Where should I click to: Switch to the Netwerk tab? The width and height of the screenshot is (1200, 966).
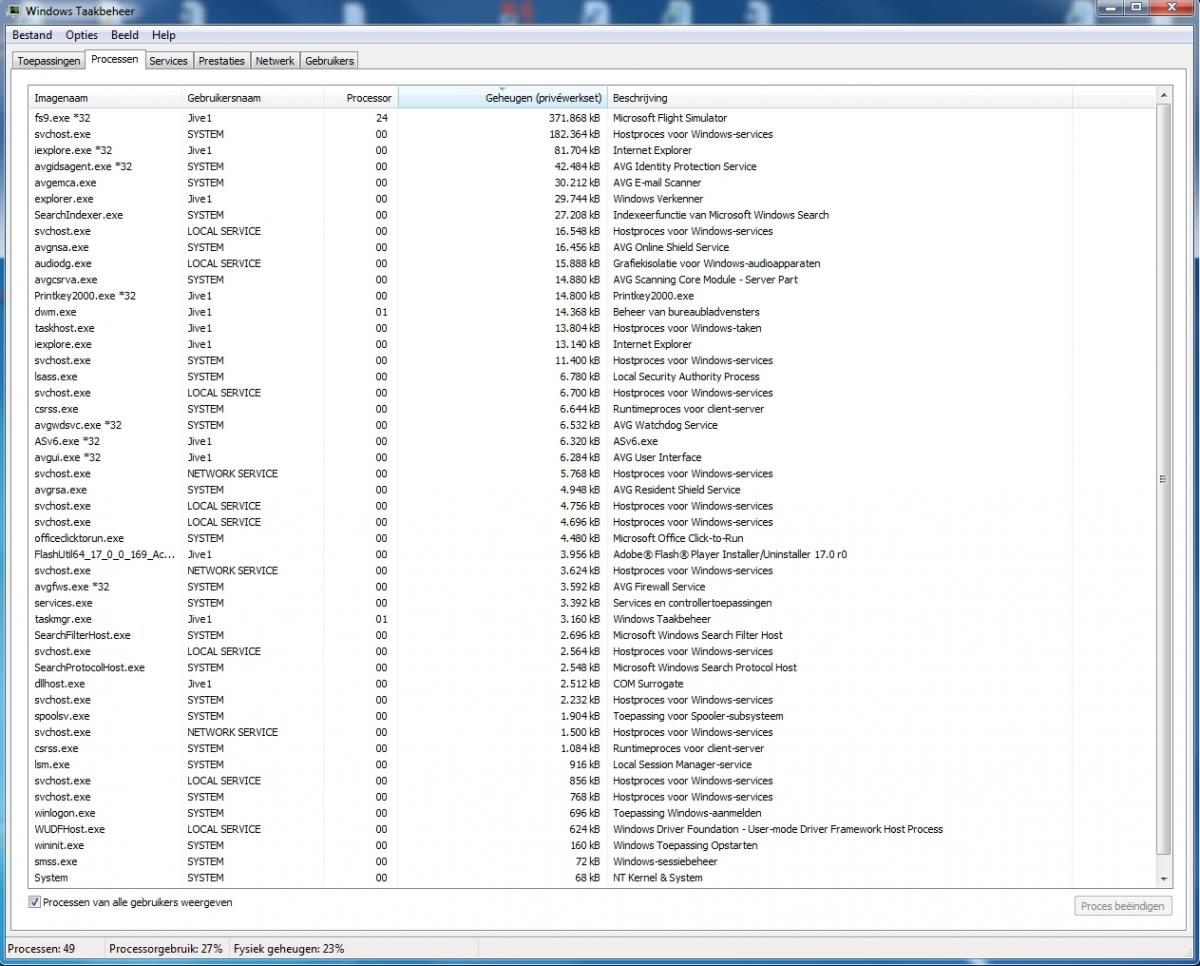[275, 61]
